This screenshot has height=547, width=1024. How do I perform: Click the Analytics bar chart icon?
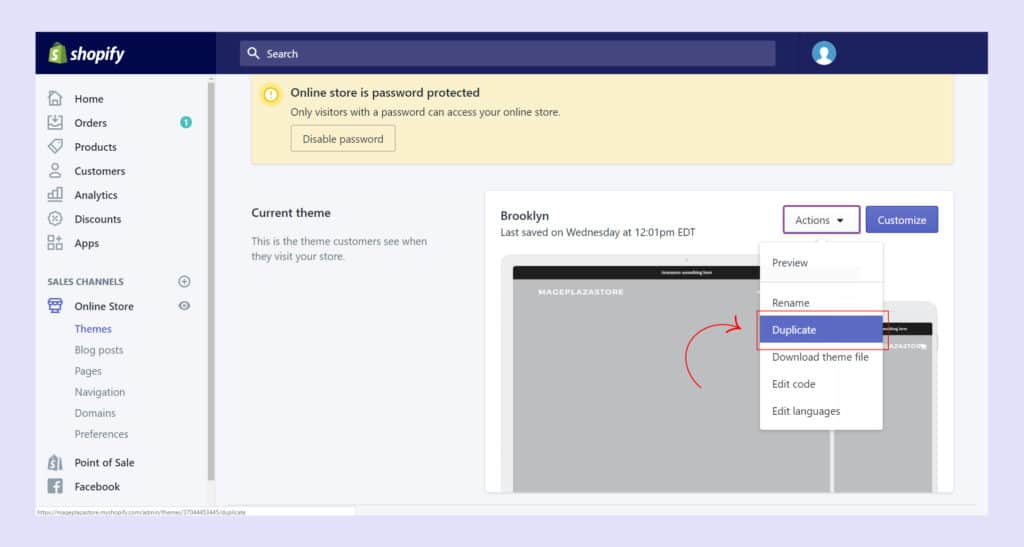click(x=55, y=195)
